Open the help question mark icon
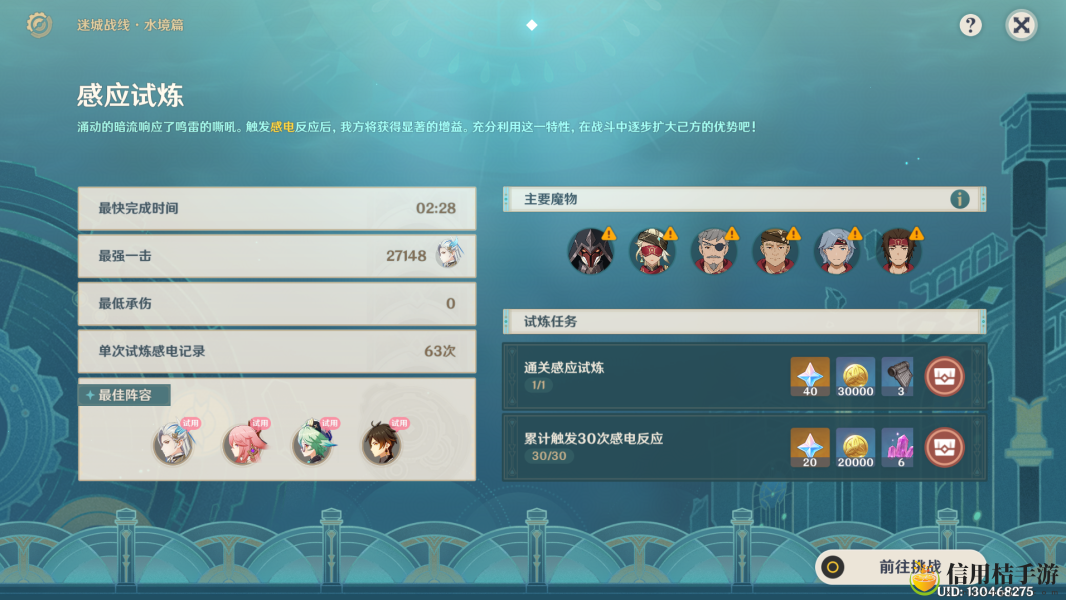This screenshot has width=1066, height=600. pos(970,26)
